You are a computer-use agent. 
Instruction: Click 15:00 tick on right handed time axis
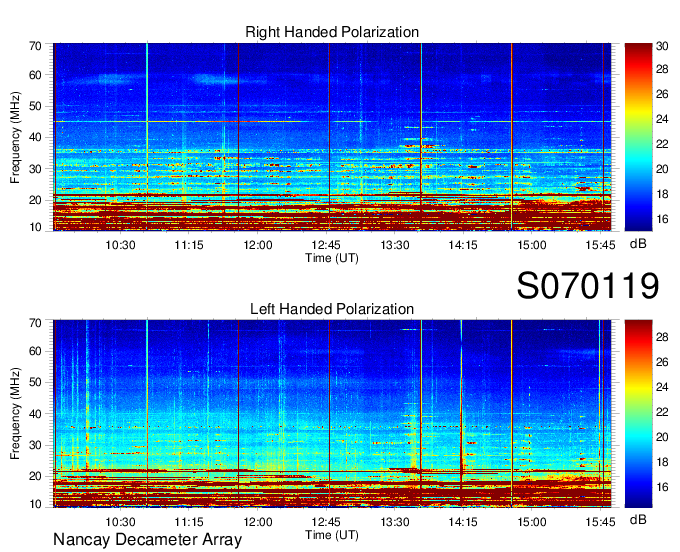pyautogui.click(x=532, y=245)
